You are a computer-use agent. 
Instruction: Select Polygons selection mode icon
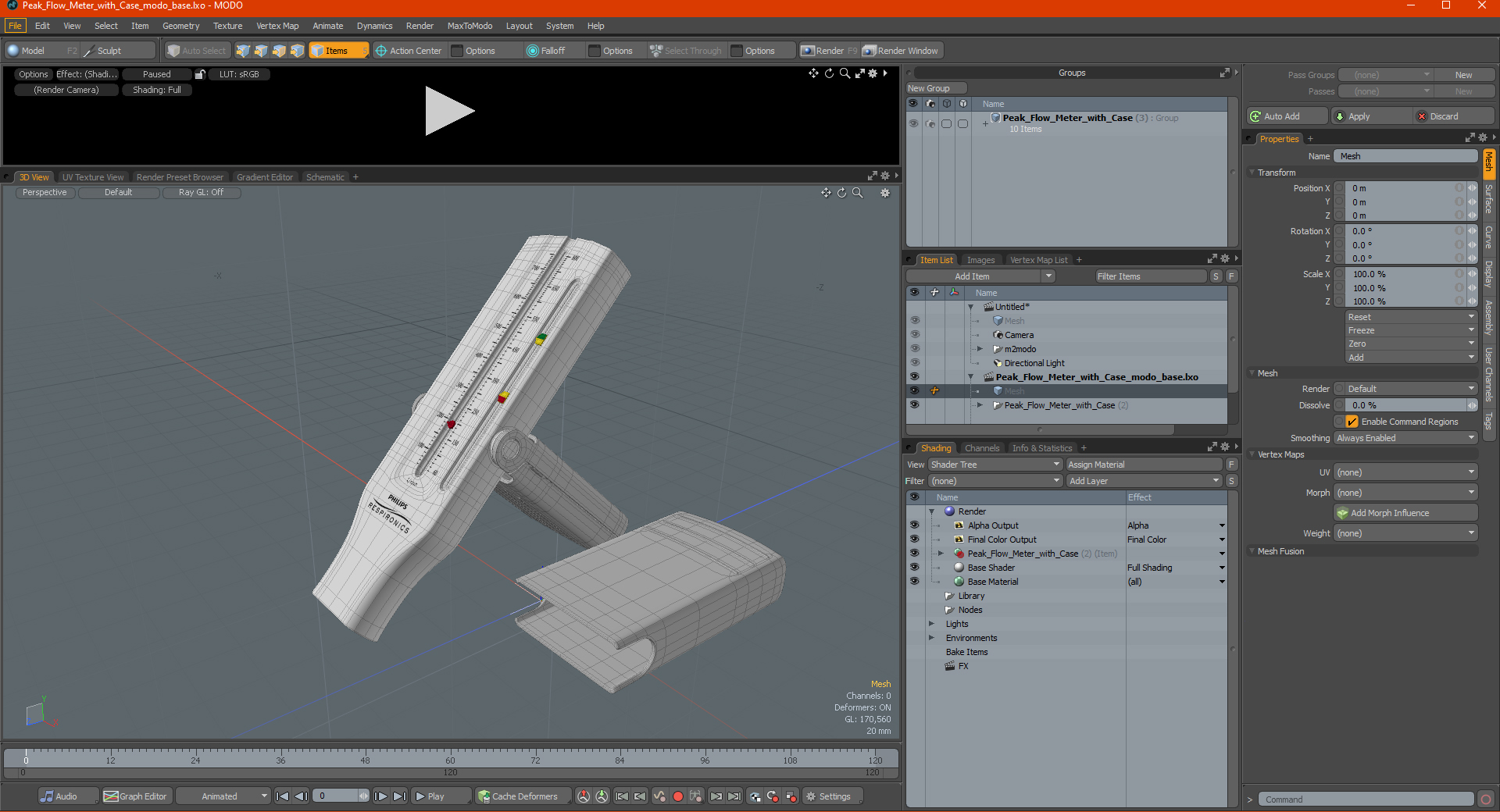tap(279, 51)
